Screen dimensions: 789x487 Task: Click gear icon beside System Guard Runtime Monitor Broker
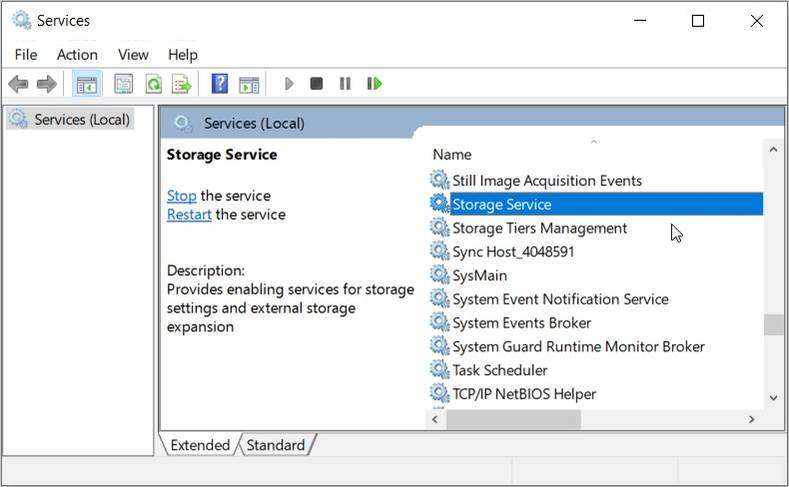pos(439,346)
